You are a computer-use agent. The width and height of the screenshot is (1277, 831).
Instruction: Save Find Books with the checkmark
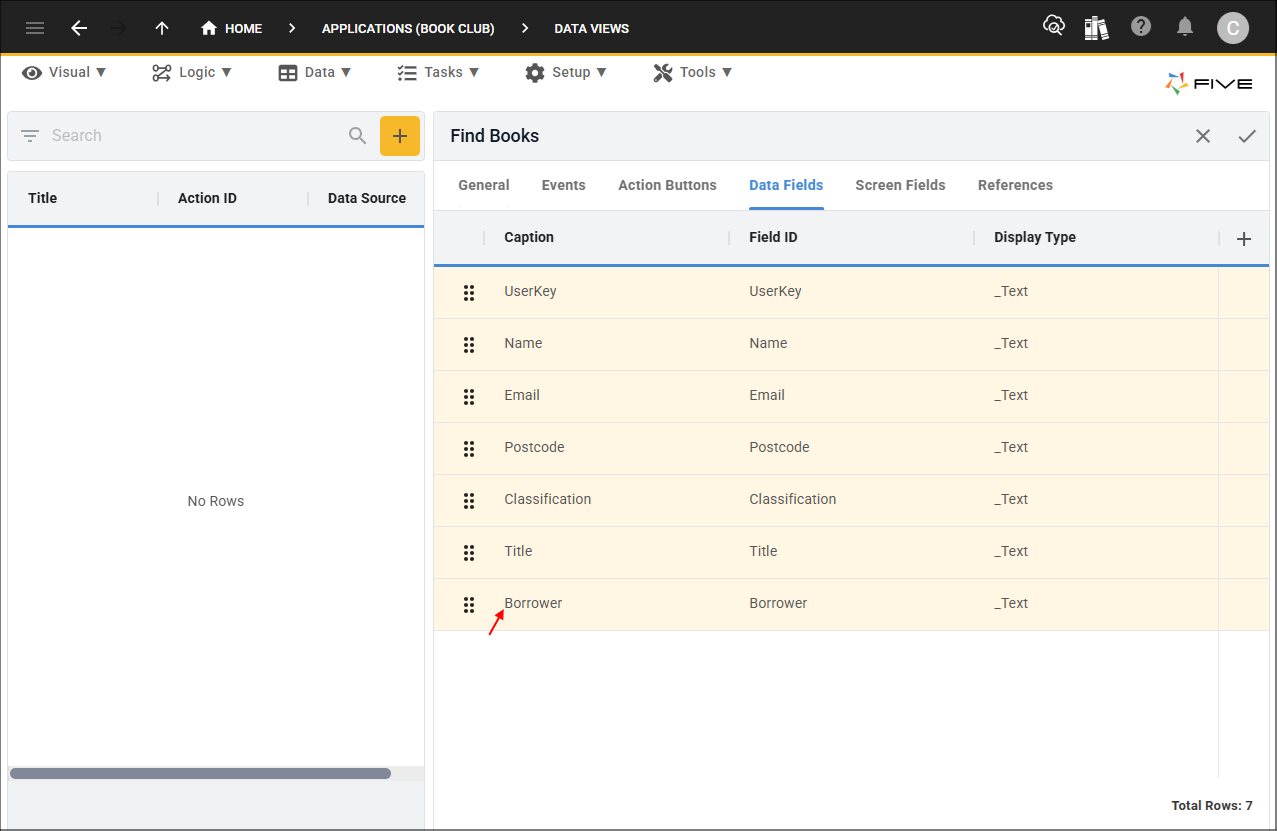(1246, 136)
